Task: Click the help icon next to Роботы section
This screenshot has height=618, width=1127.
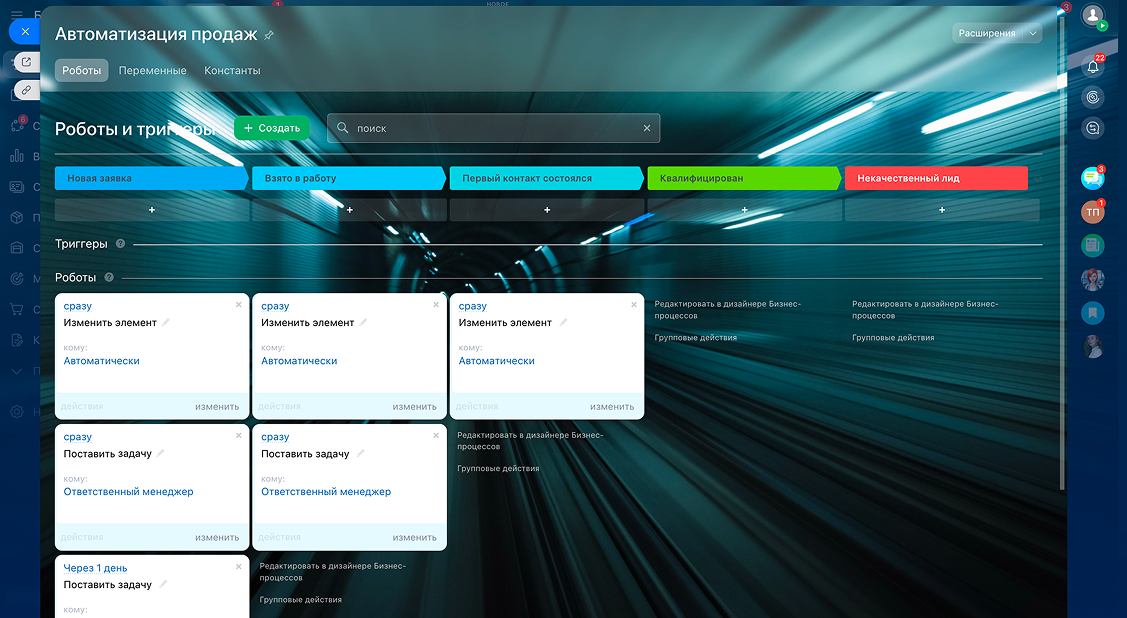Action: click(109, 277)
